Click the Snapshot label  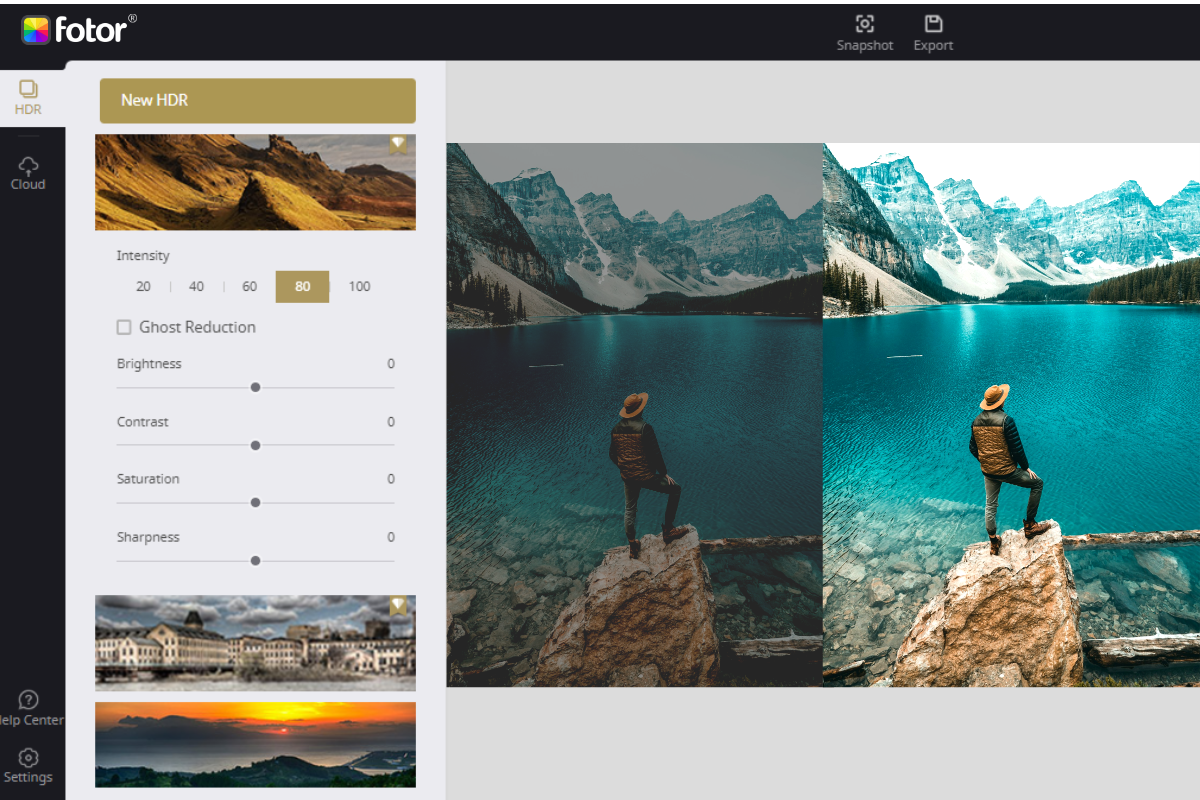pyautogui.click(x=864, y=45)
